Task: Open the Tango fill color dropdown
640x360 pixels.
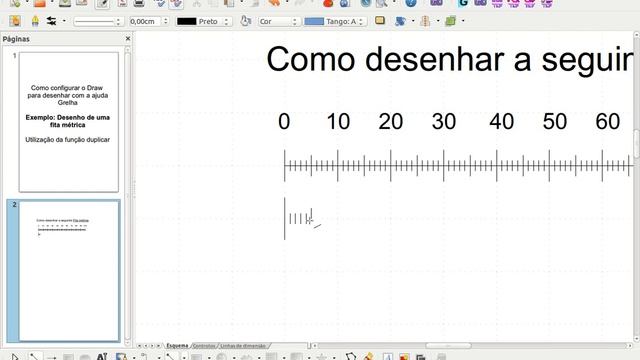Action: [336, 21]
